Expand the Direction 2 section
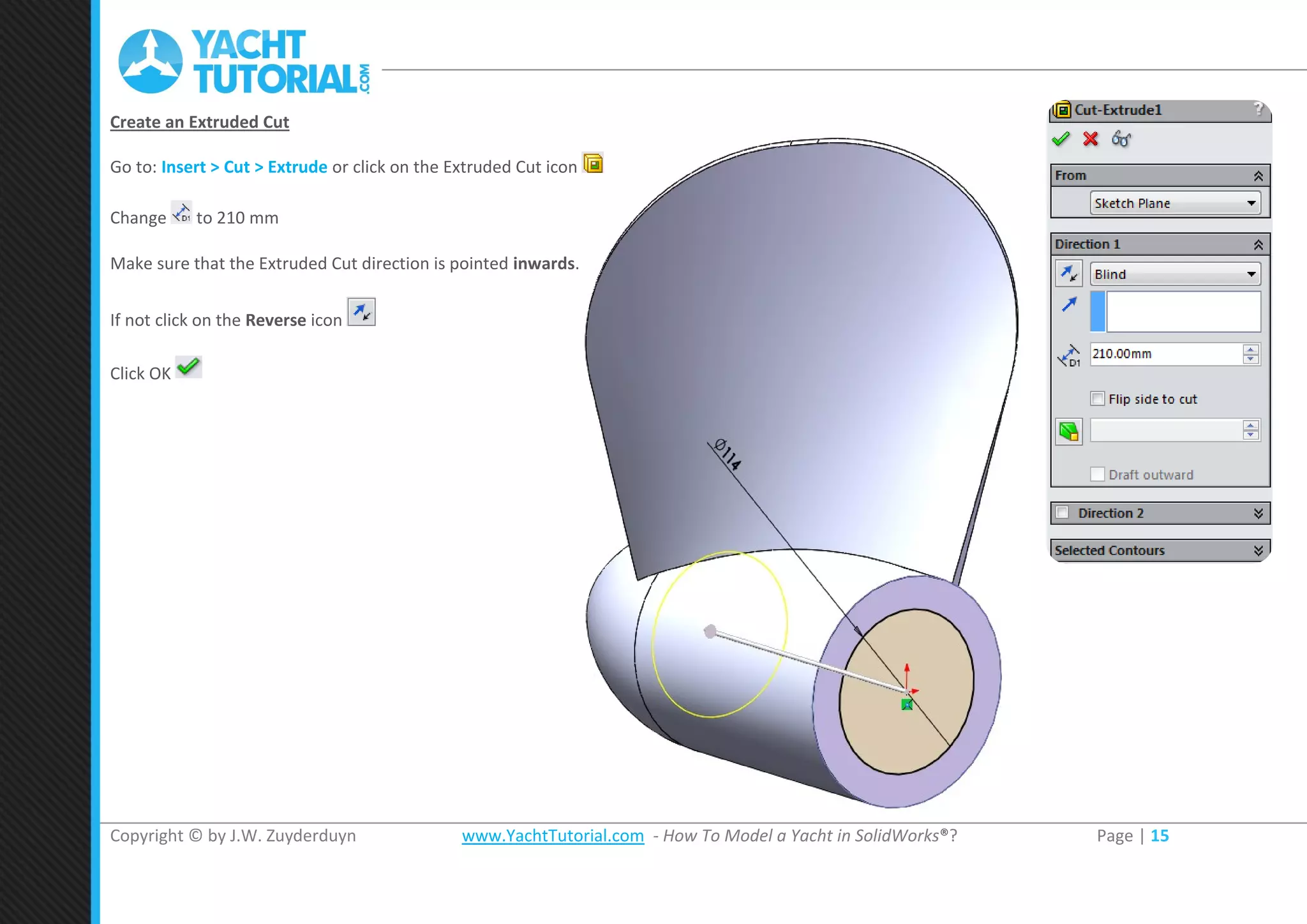 coord(1258,514)
